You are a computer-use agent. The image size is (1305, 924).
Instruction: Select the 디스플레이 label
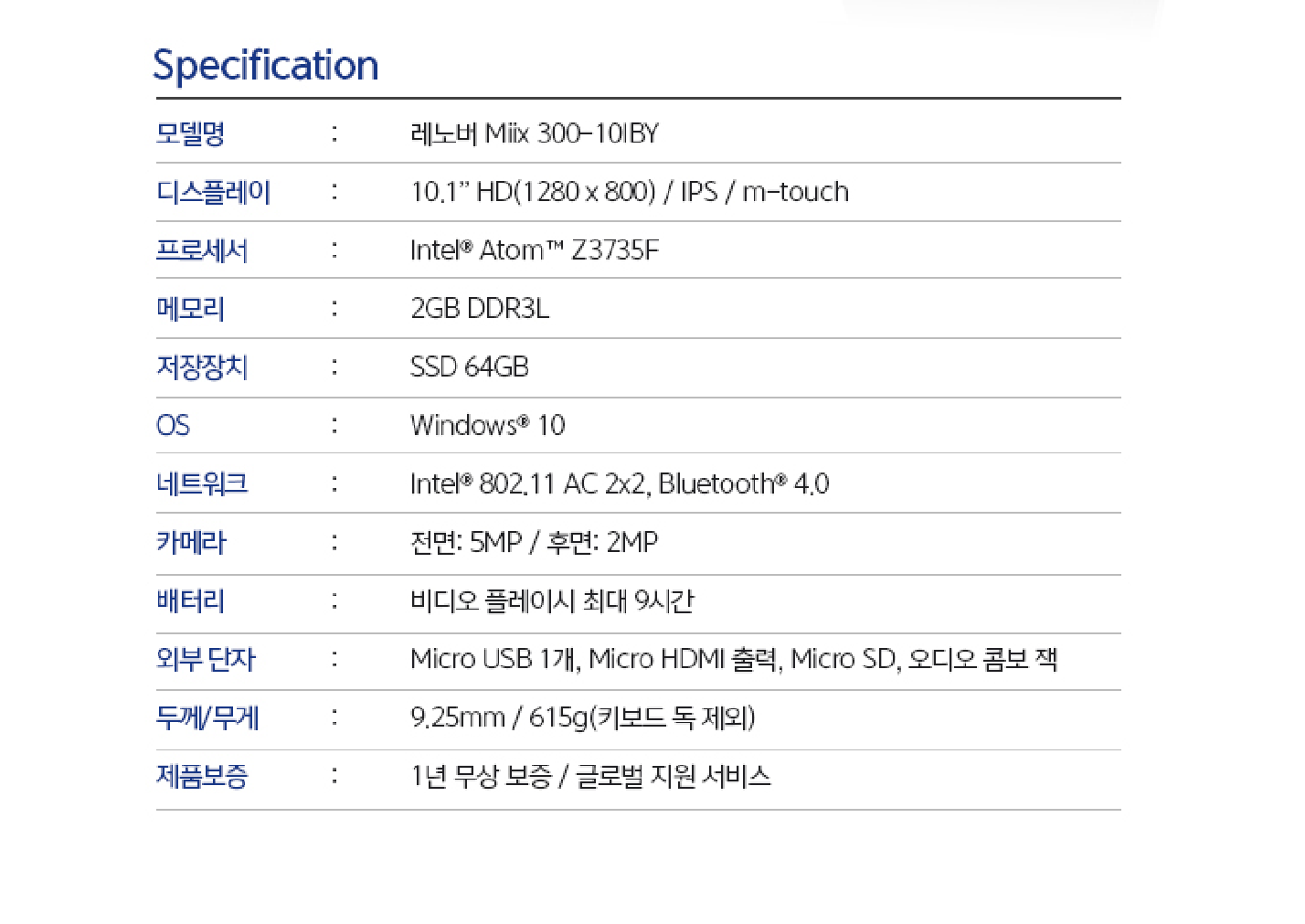[x=213, y=192]
